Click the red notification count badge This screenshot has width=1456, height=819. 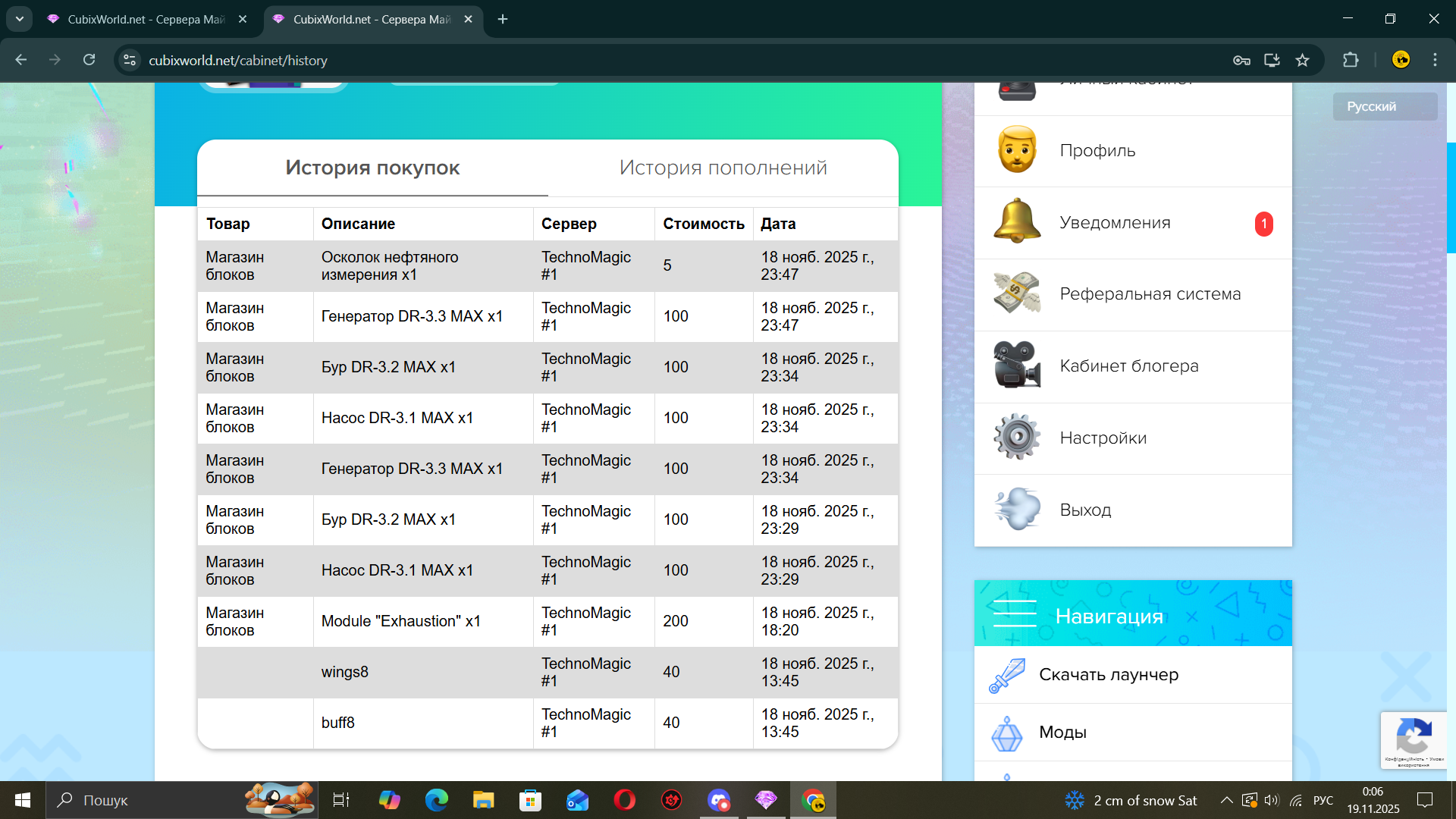(1263, 224)
